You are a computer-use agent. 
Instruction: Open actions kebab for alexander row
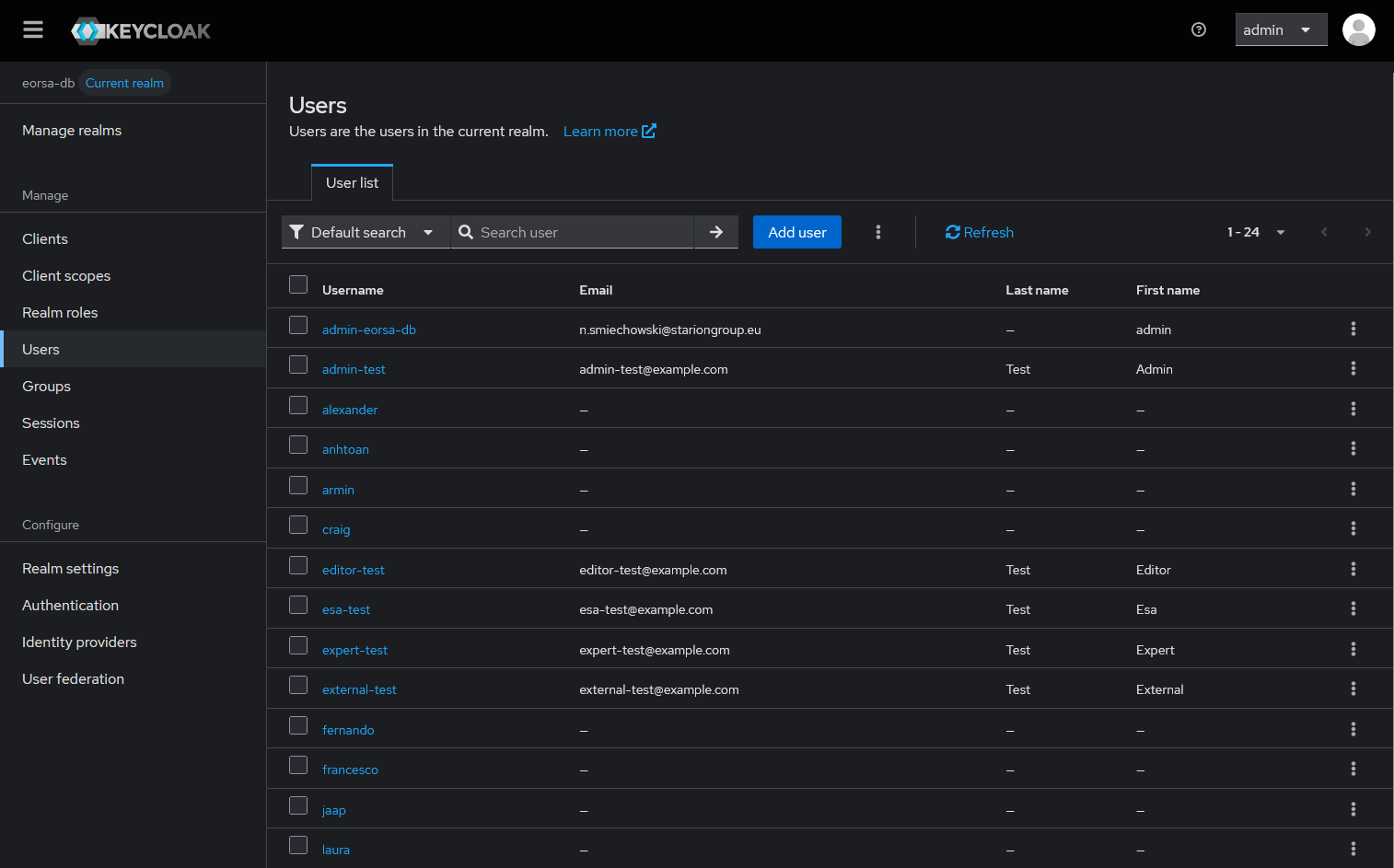[1353, 409]
